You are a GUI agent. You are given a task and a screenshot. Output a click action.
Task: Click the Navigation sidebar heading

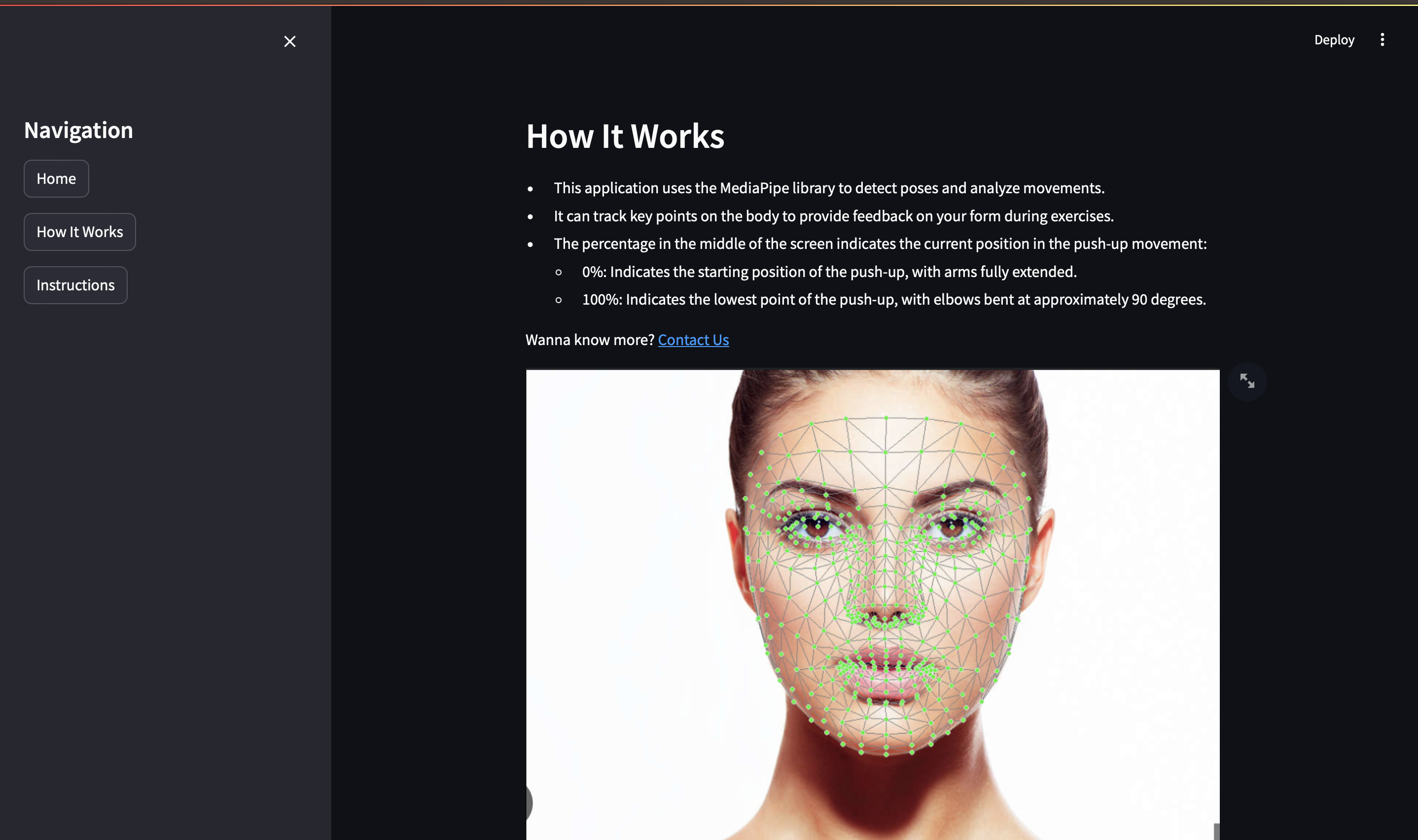[79, 131]
